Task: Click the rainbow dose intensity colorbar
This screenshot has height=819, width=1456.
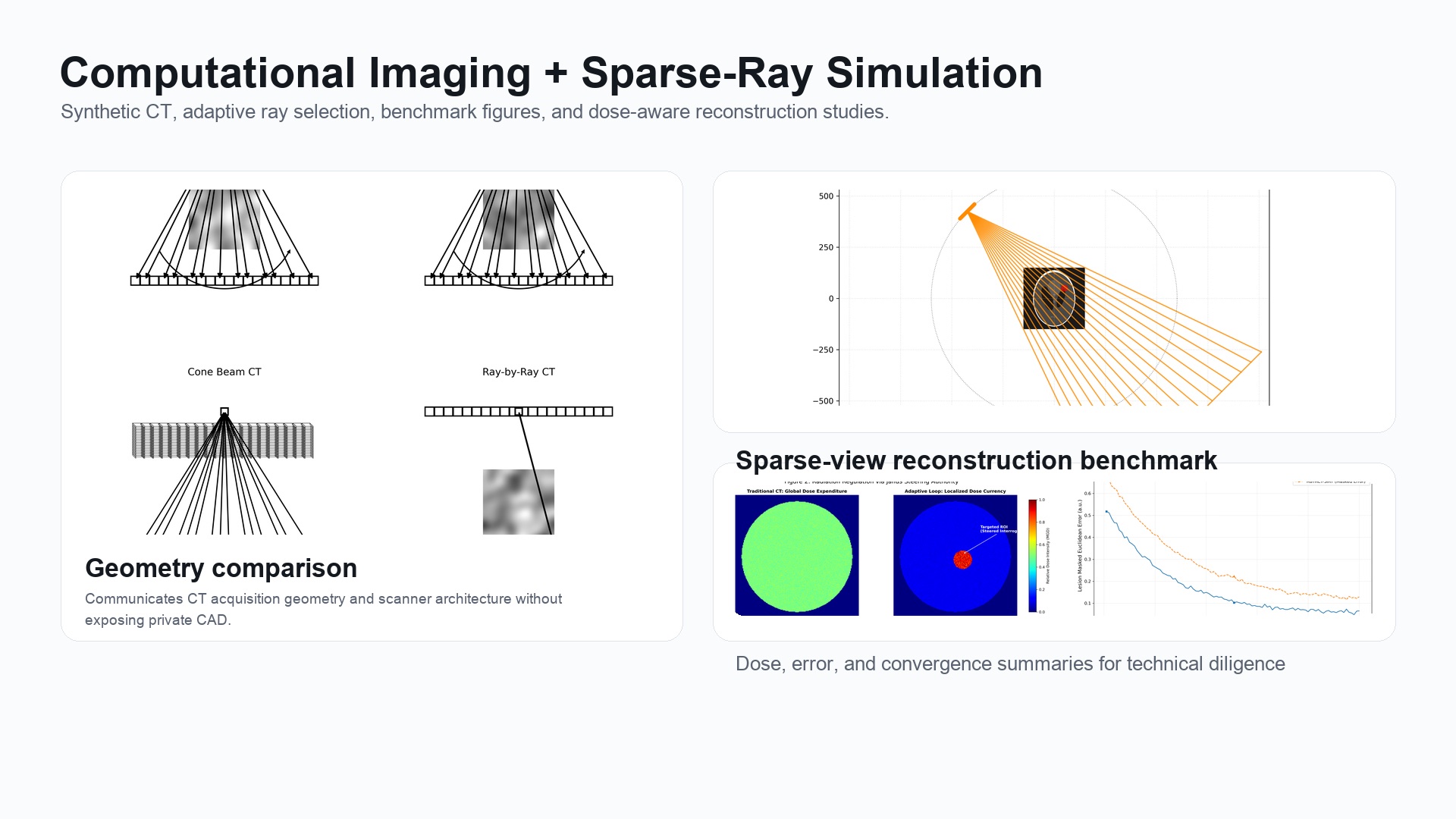Action: pos(1033,555)
